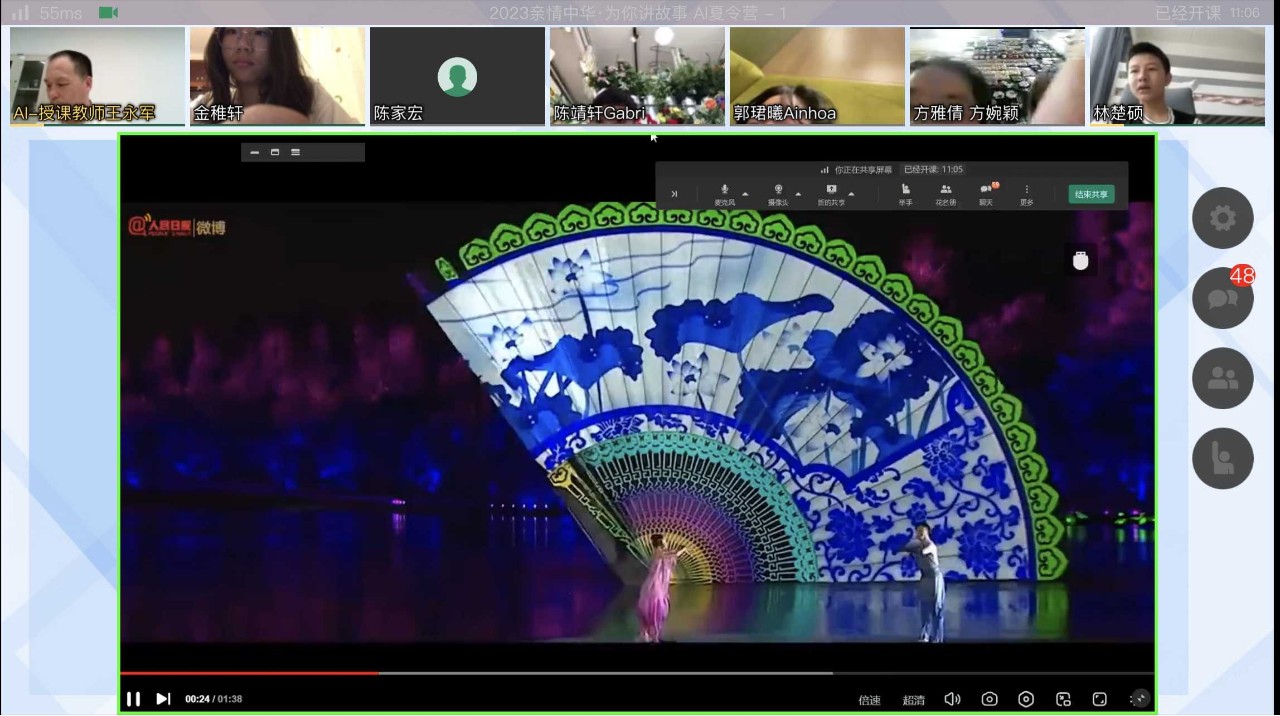Click restore button on small control bar
This screenshot has height=716, width=1280.
(x=275, y=152)
